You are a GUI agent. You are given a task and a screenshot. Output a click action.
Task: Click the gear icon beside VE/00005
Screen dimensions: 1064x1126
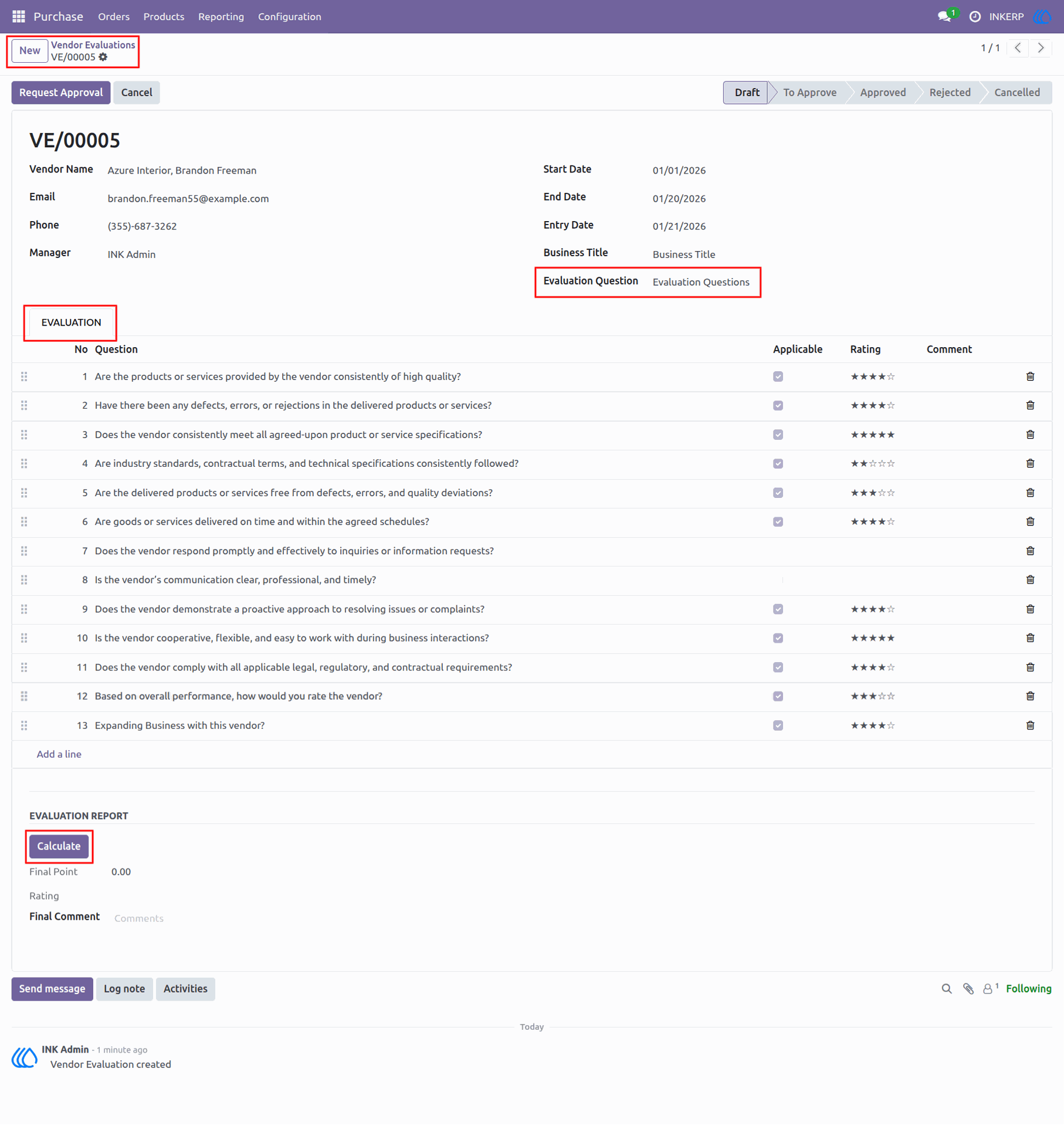pyautogui.click(x=103, y=57)
